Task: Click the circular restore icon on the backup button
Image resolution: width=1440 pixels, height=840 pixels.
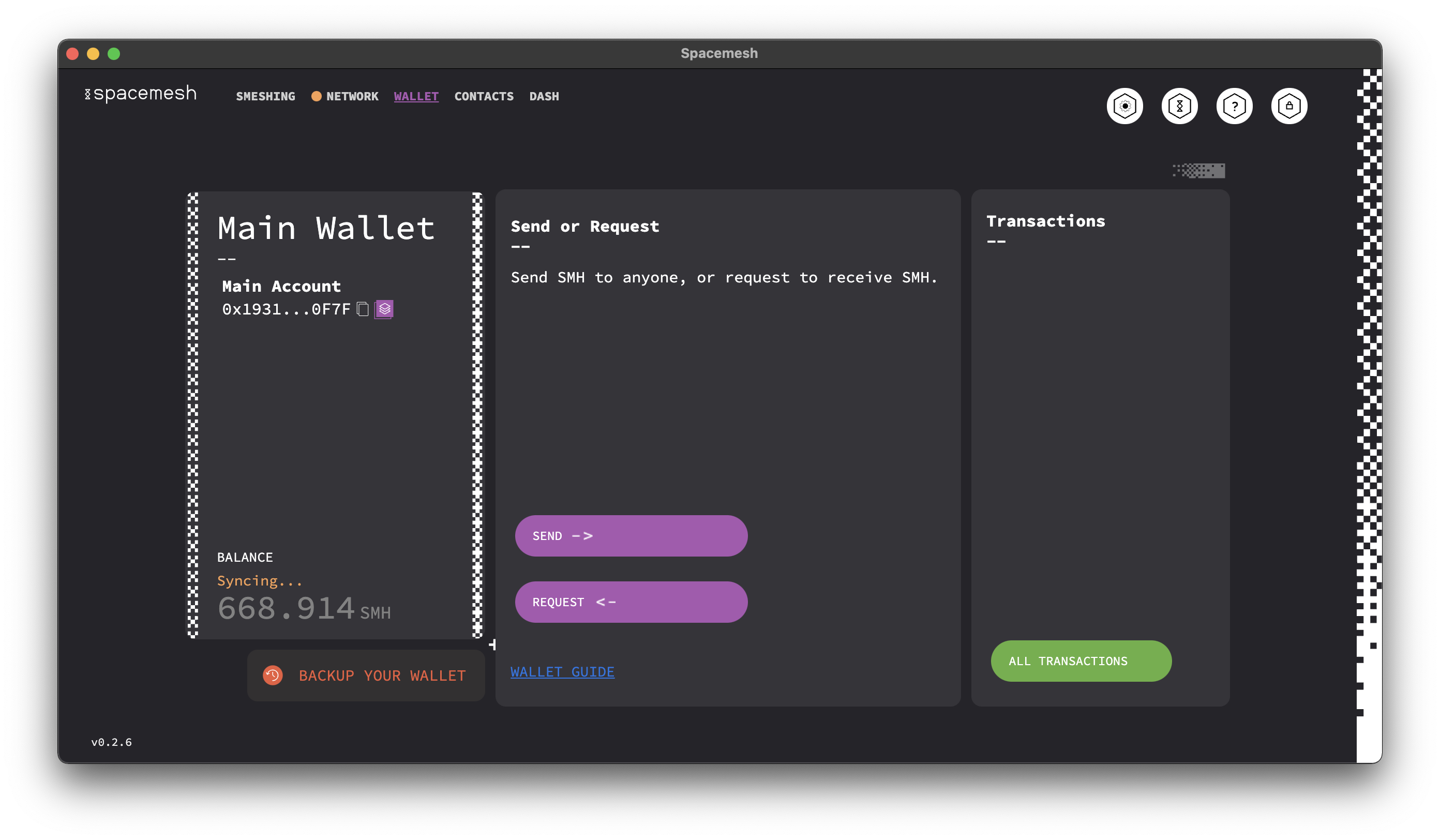Action: coord(273,675)
